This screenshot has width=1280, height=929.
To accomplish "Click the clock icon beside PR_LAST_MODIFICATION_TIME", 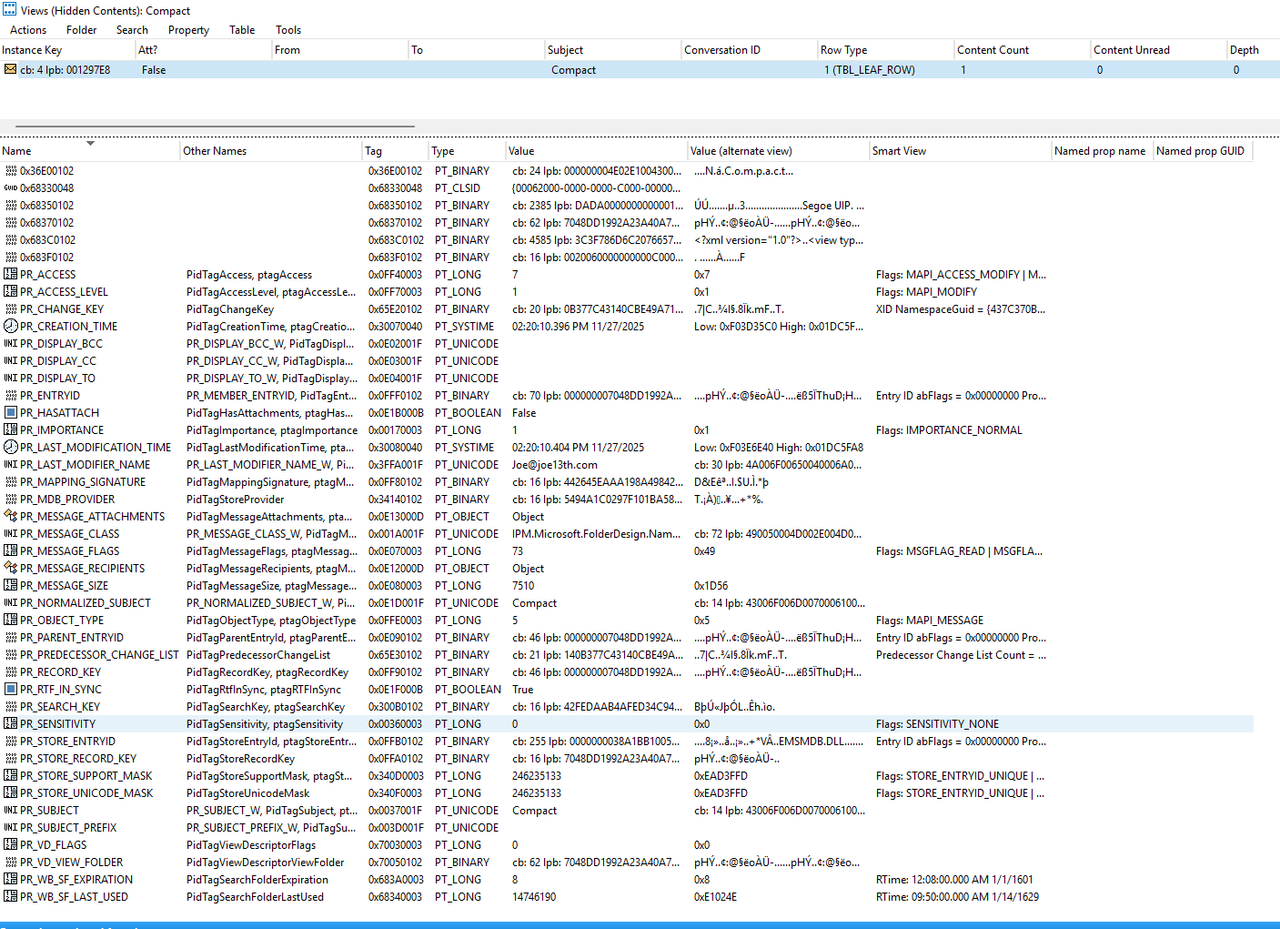I will 10,447.
